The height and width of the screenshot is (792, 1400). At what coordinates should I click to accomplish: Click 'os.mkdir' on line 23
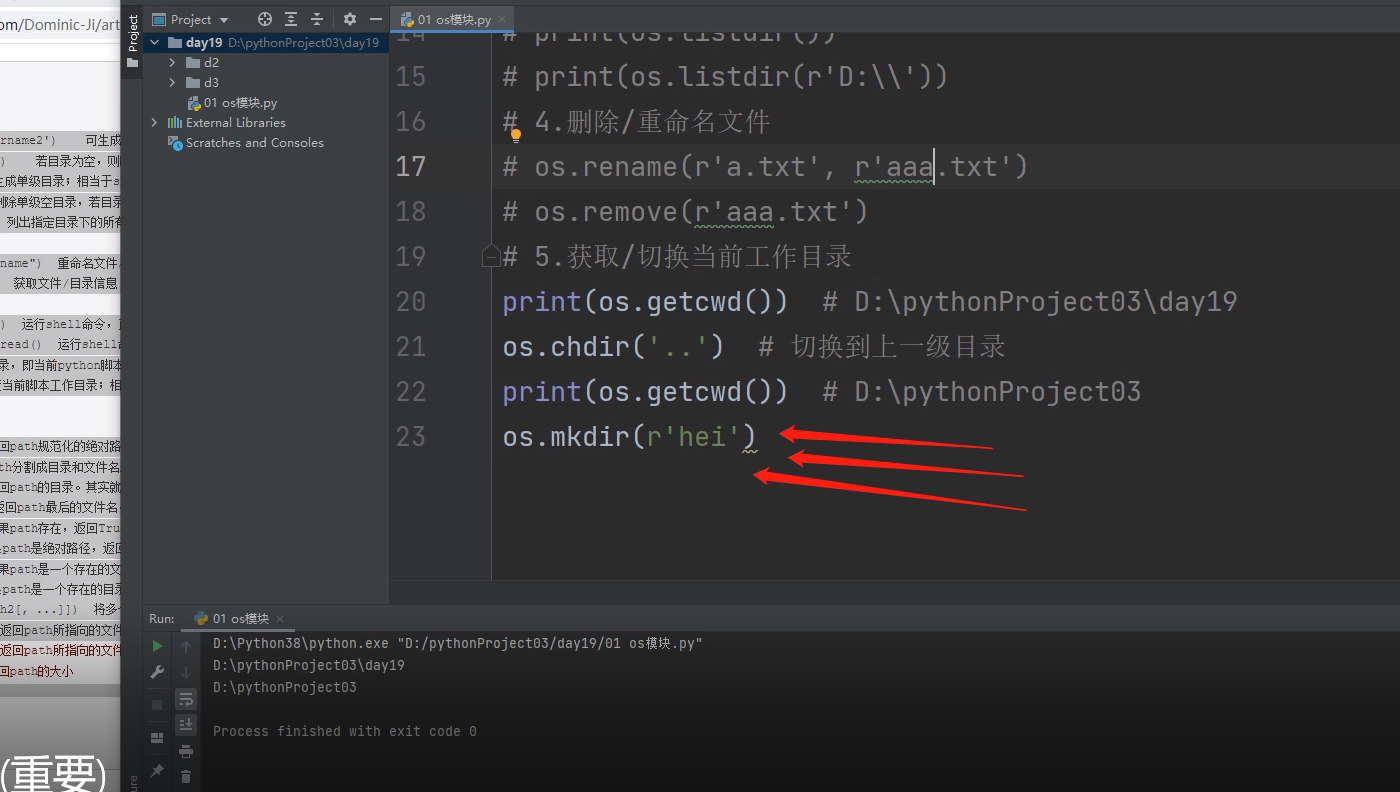click(567, 436)
